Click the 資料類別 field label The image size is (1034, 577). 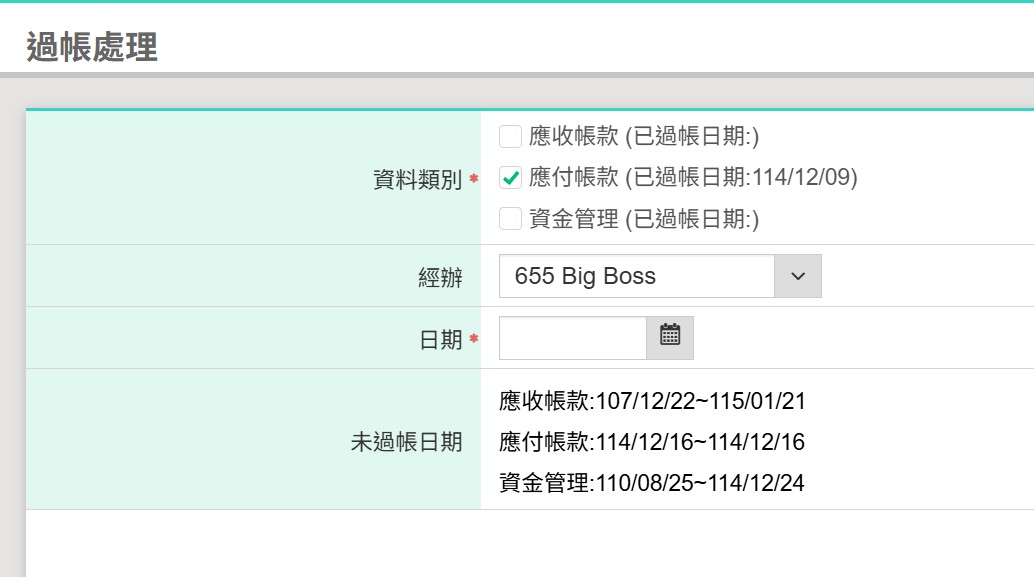[416, 180]
